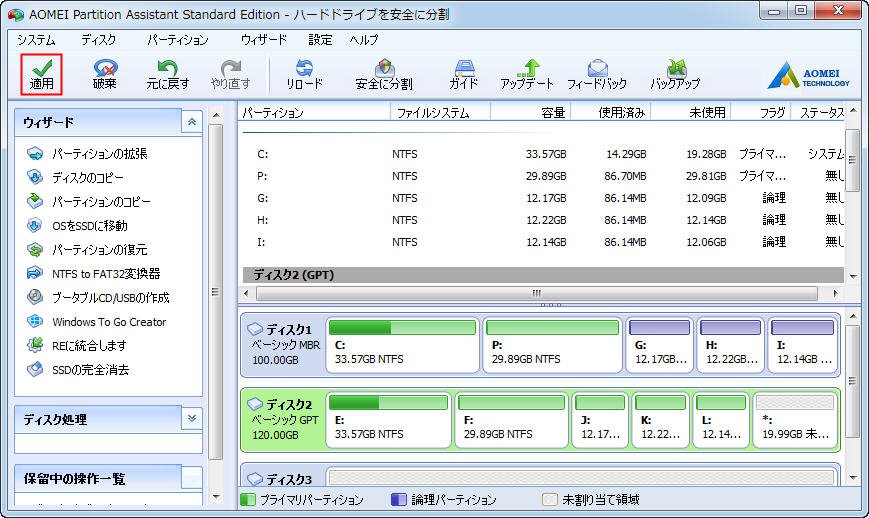Open the ディスク menu
Viewport: 869px width, 518px height.
point(99,40)
